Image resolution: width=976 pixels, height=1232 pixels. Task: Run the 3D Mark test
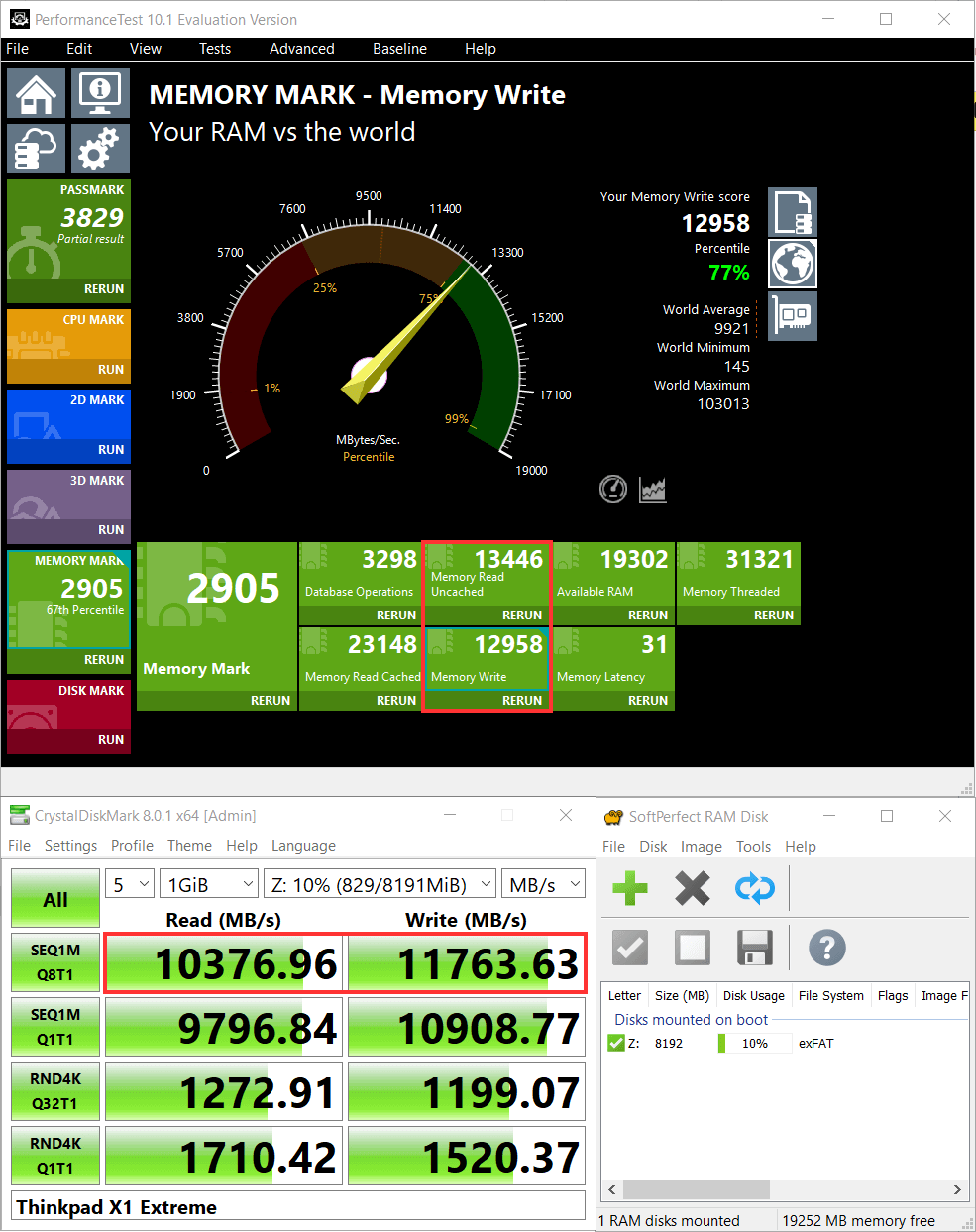[111, 530]
